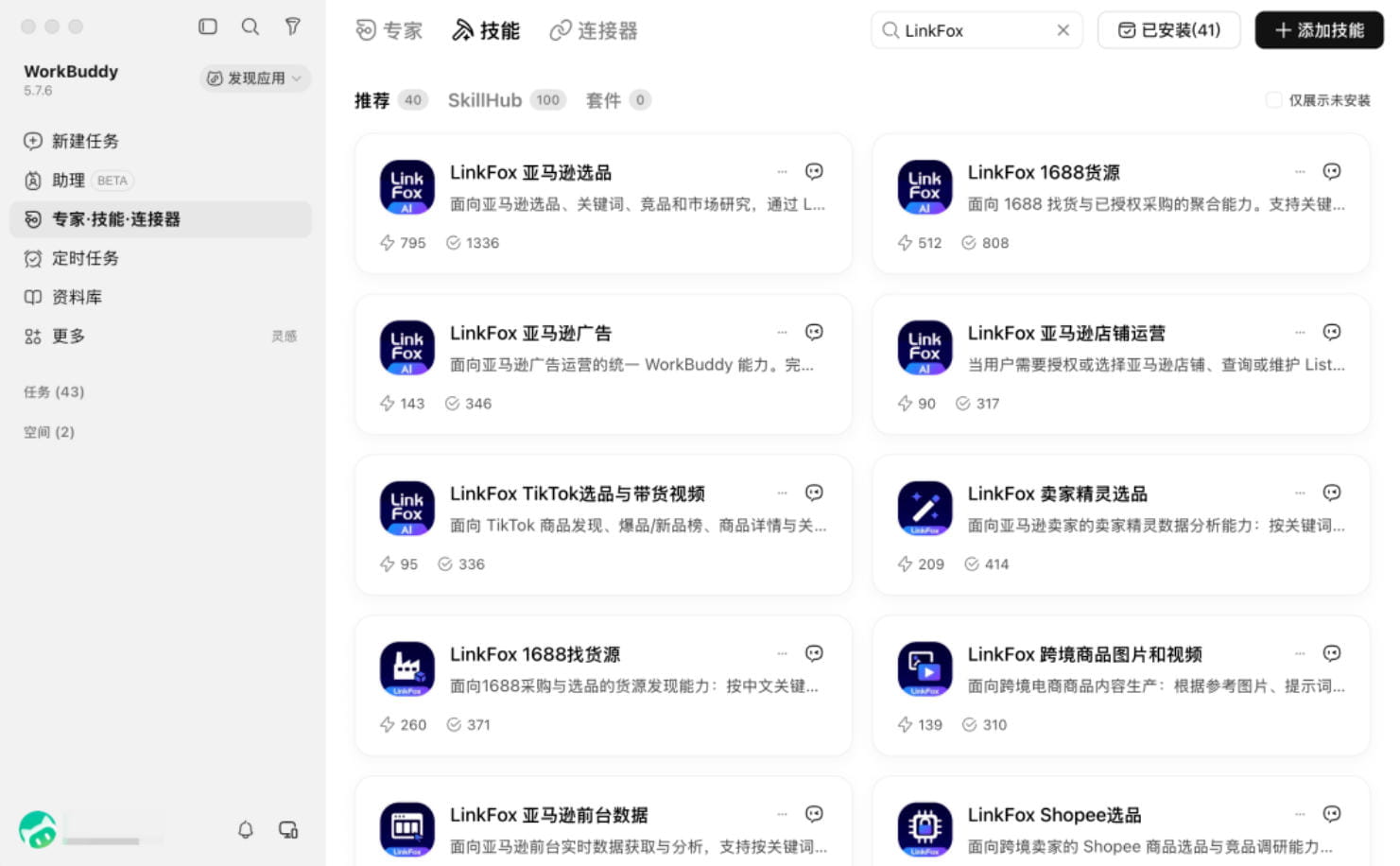This screenshot has width=1400, height=866.
Task: Open chat icon on LinkFox 1688货源 card
Action: click(1332, 171)
